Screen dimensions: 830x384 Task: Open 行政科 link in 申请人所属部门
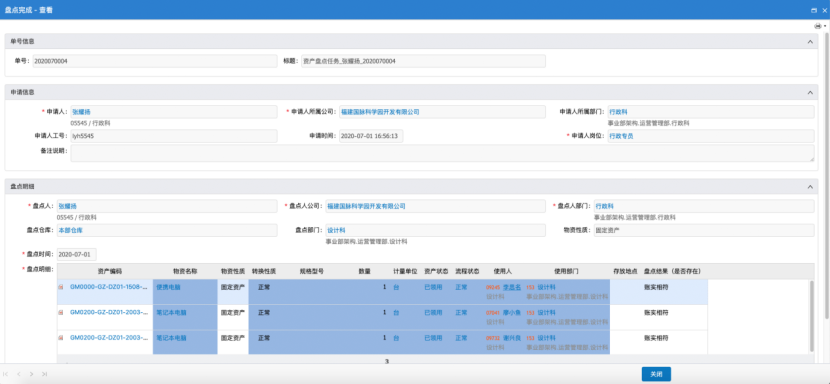pyautogui.click(x=618, y=112)
